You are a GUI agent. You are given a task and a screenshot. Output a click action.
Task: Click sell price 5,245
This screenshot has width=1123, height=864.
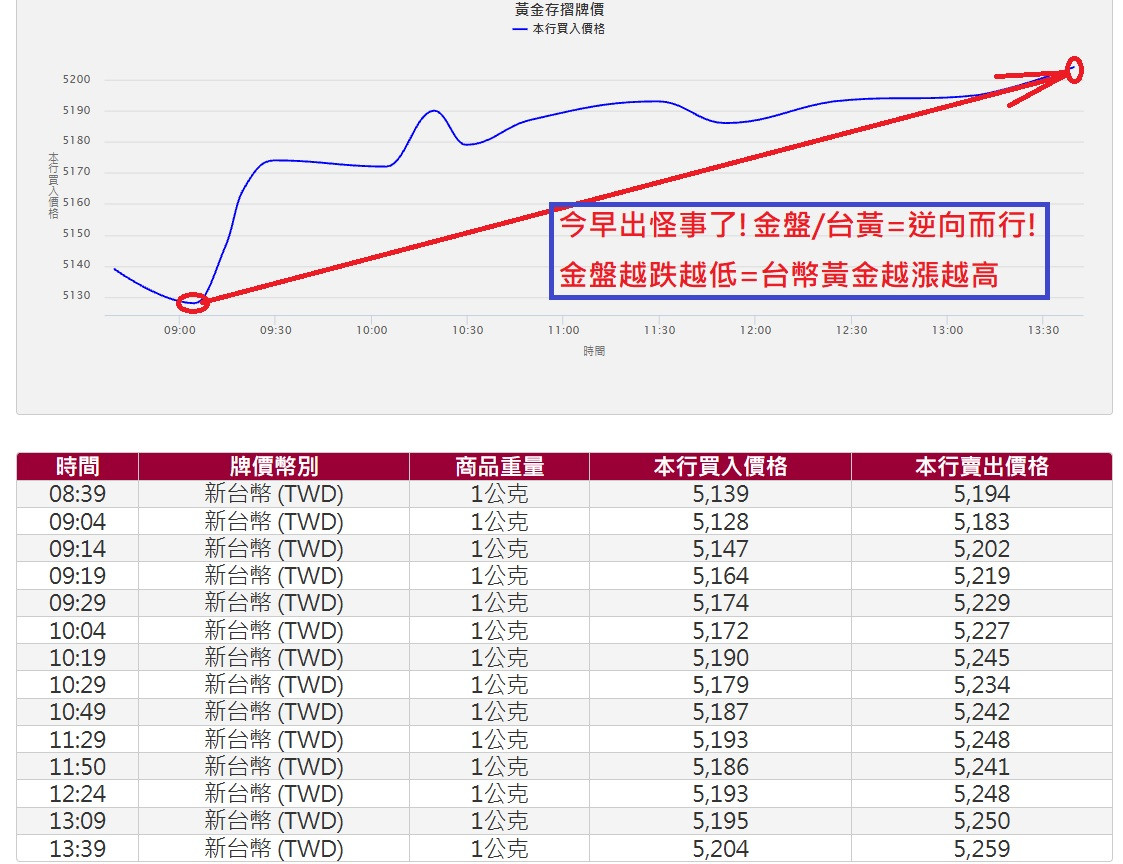pyautogui.click(x=982, y=658)
